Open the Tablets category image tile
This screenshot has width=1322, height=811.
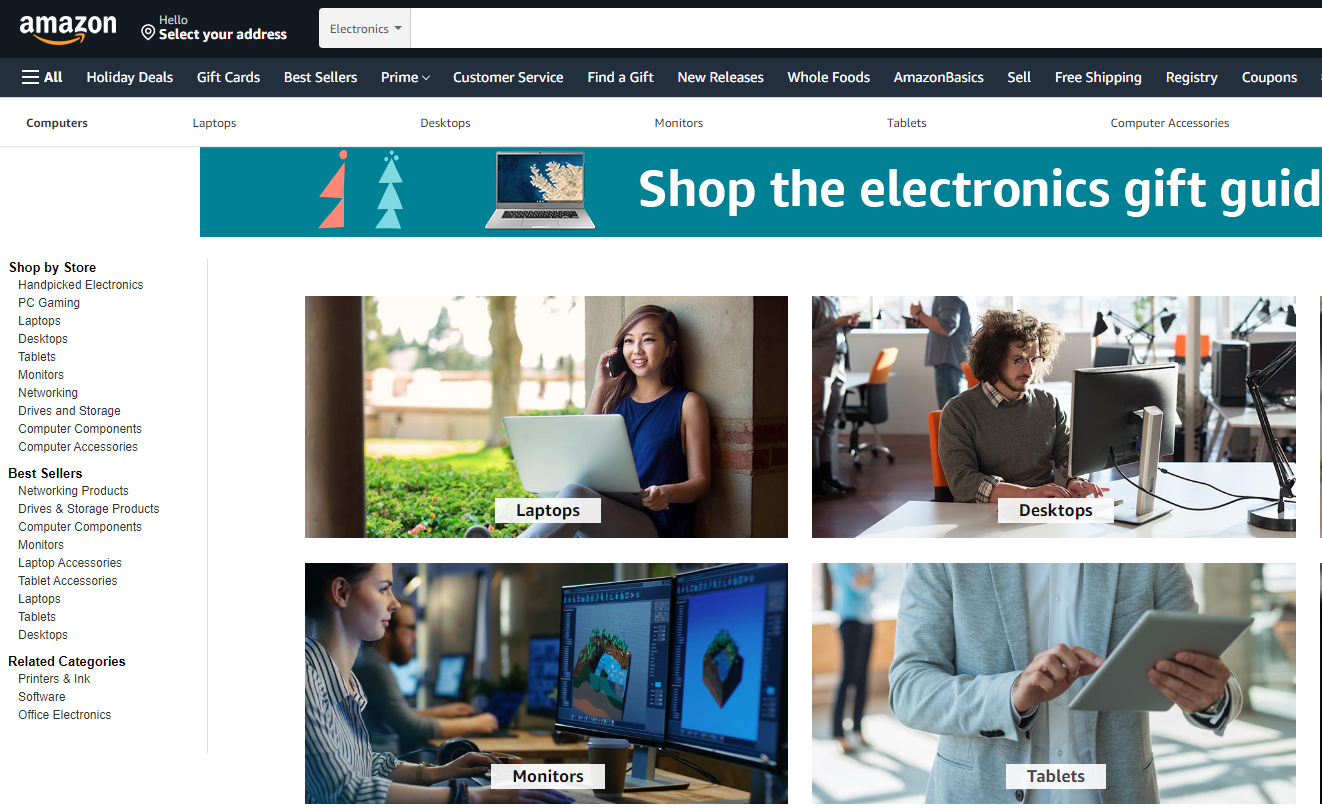pos(1054,683)
